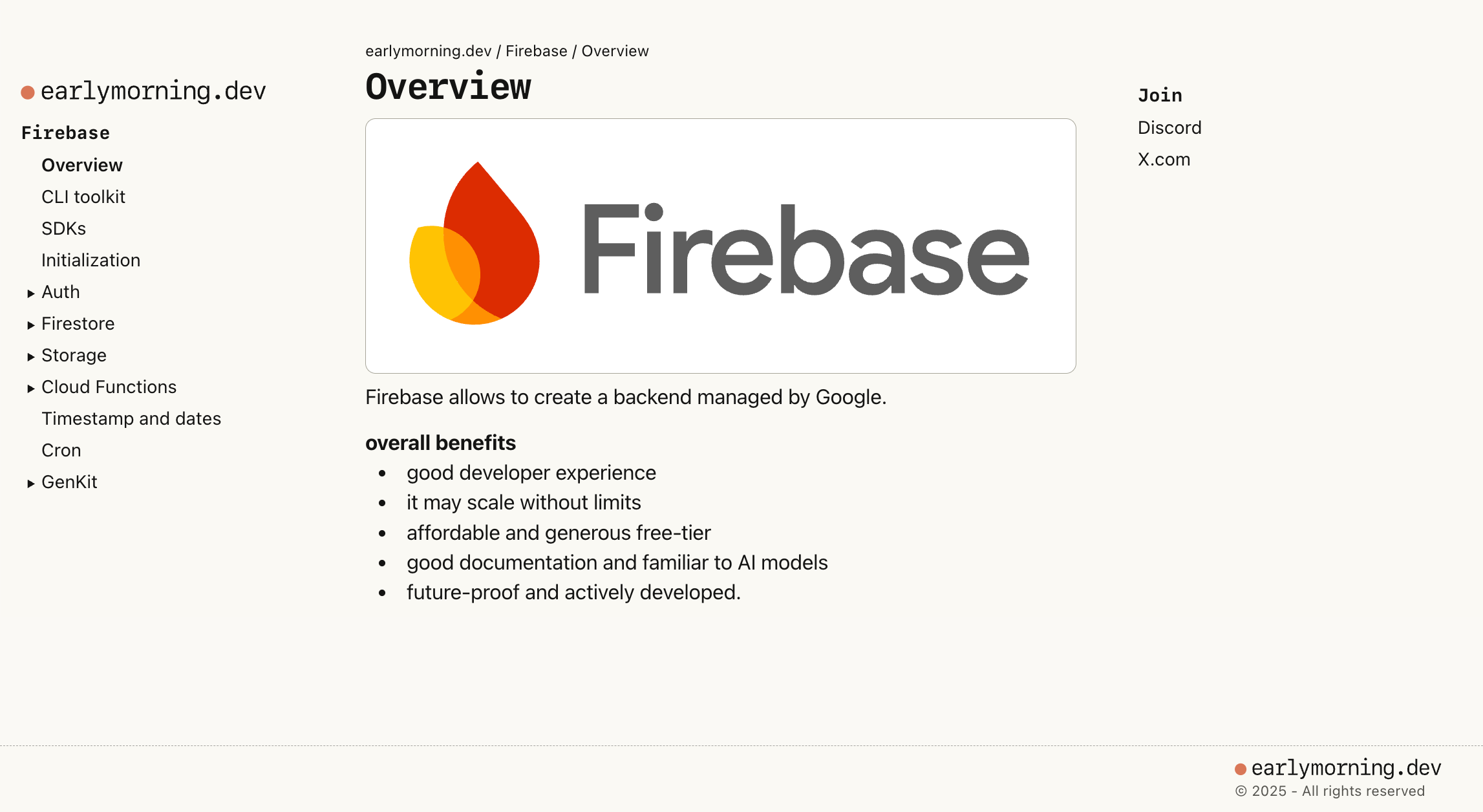Go to the SDKs page
This screenshot has width=1483, height=812.
pos(63,228)
